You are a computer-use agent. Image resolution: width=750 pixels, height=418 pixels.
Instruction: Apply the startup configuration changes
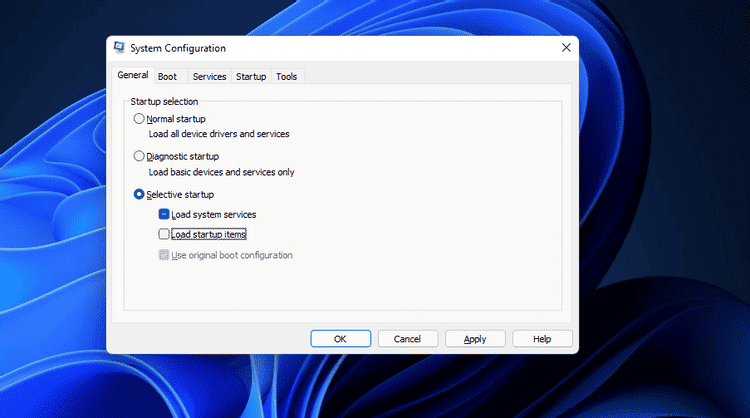click(x=475, y=339)
